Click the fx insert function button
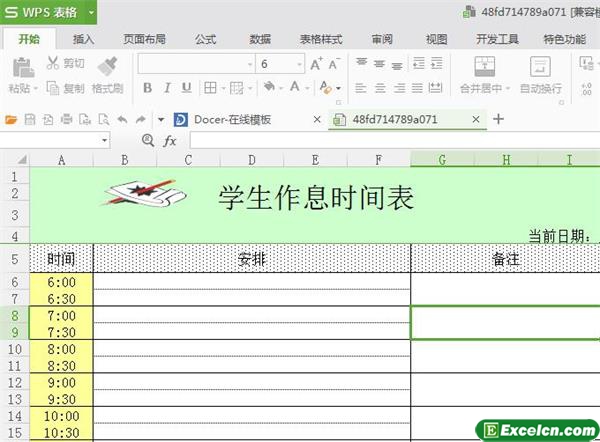 (170, 141)
